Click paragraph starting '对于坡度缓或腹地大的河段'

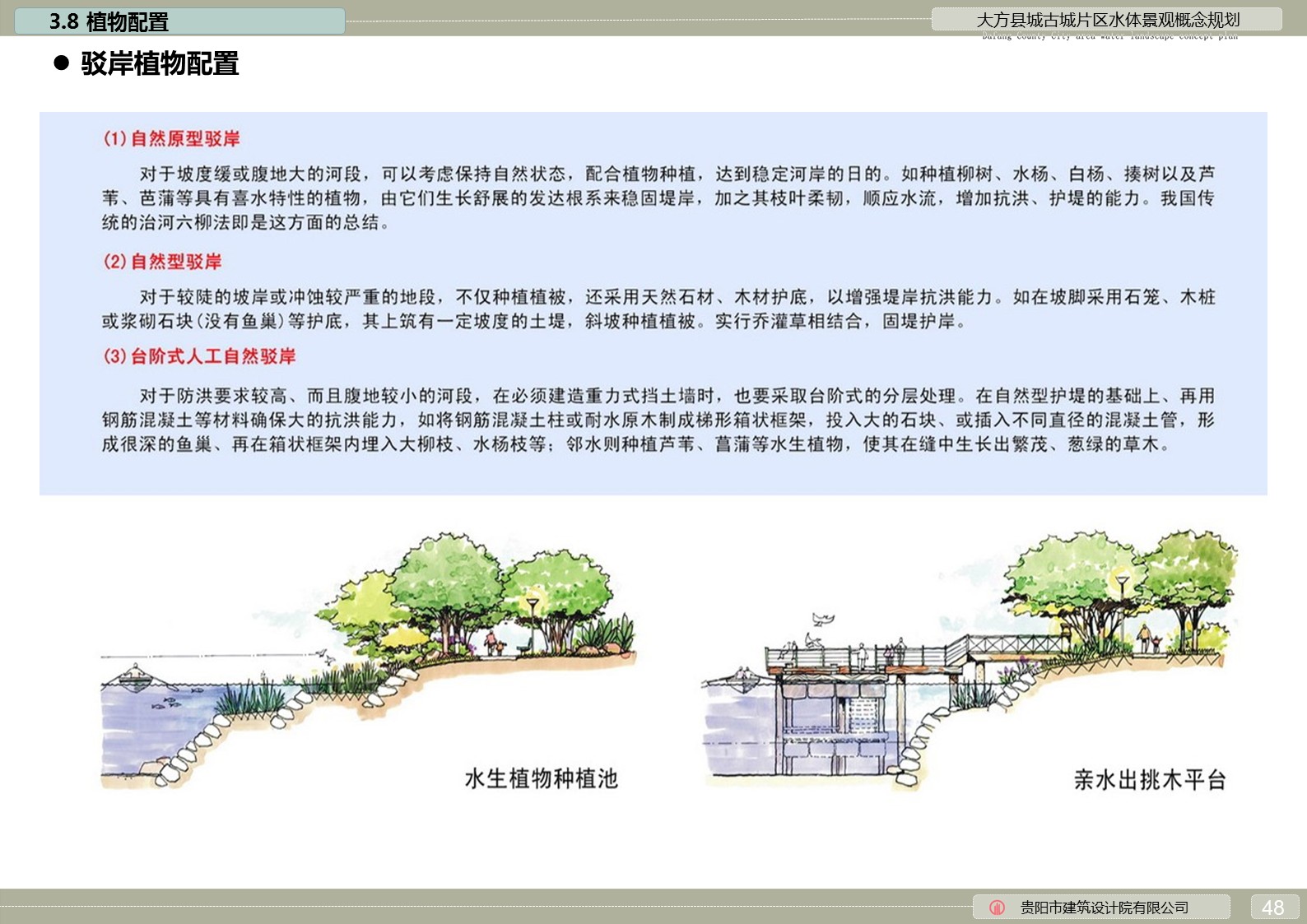coord(658,198)
